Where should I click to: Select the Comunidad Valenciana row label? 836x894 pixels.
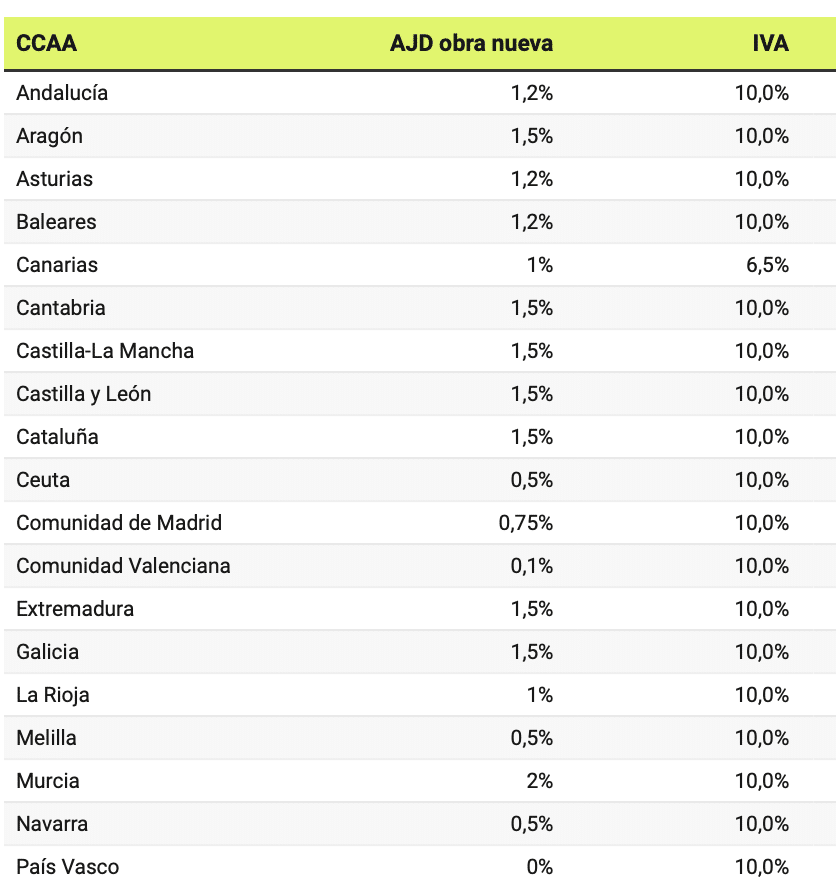pyautogui.click(x=123, y=566)
